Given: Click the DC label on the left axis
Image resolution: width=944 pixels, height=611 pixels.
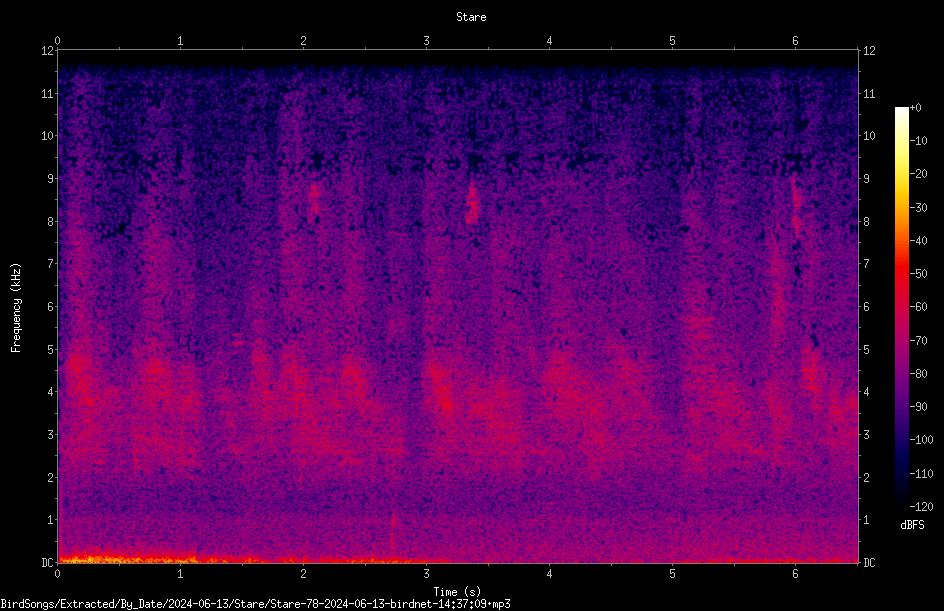Looking at the screenshot, I should [x=48, y=562].
